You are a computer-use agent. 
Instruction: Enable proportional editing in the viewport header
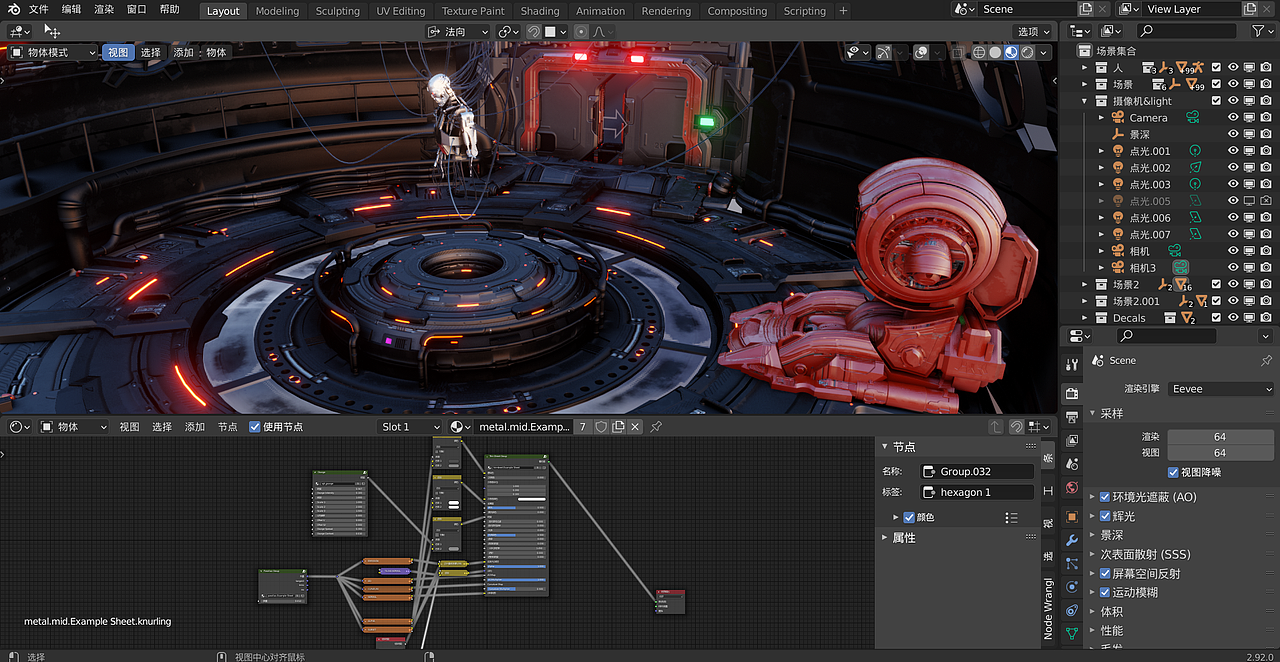581,31
